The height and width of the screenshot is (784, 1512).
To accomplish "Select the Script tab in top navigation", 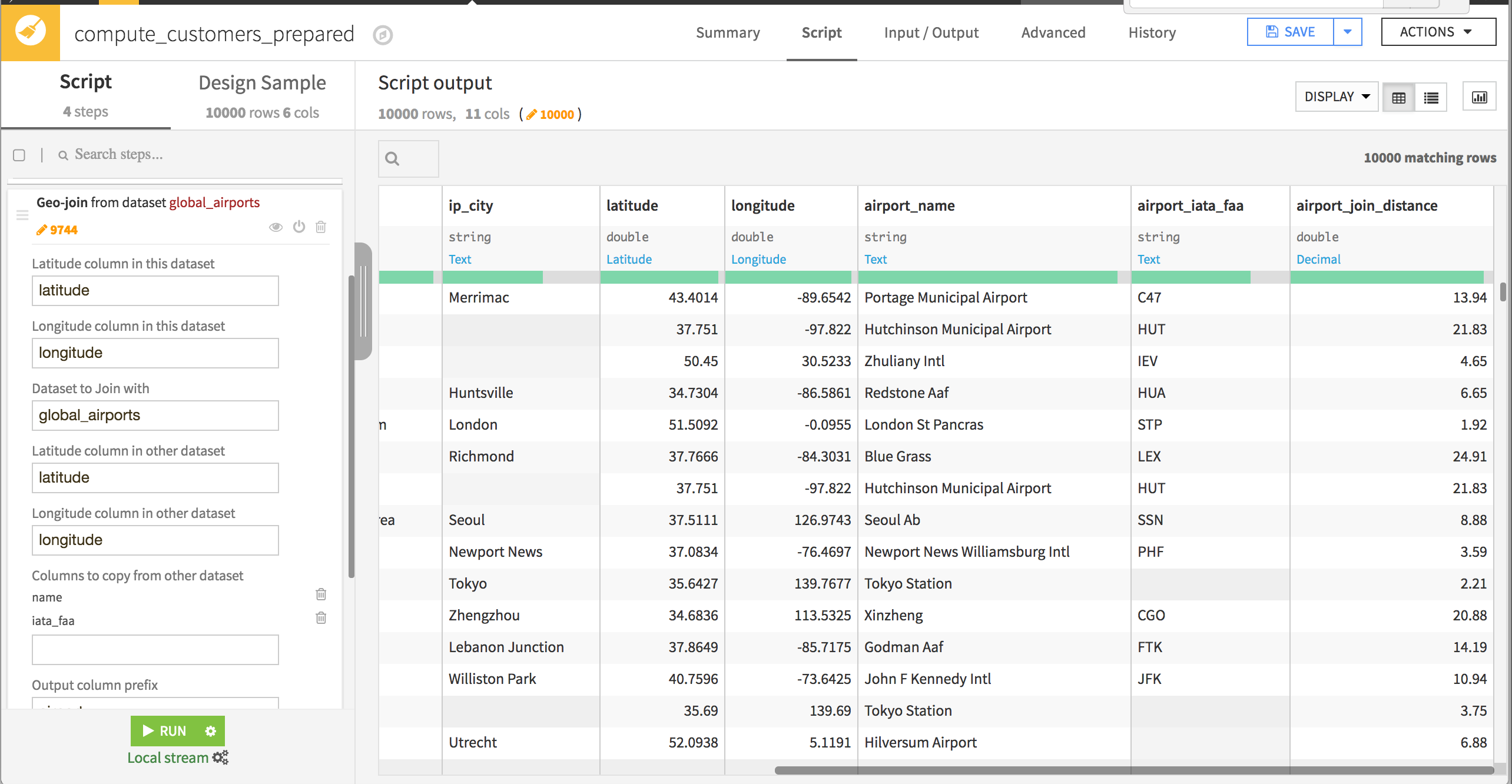I will coord(821,33).
